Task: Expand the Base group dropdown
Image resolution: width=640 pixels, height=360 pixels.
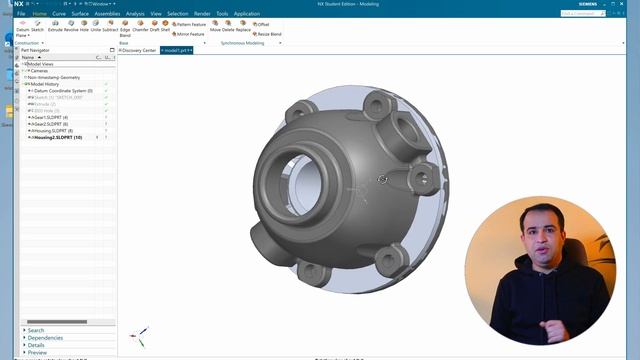Action: [x=204, y=43]
